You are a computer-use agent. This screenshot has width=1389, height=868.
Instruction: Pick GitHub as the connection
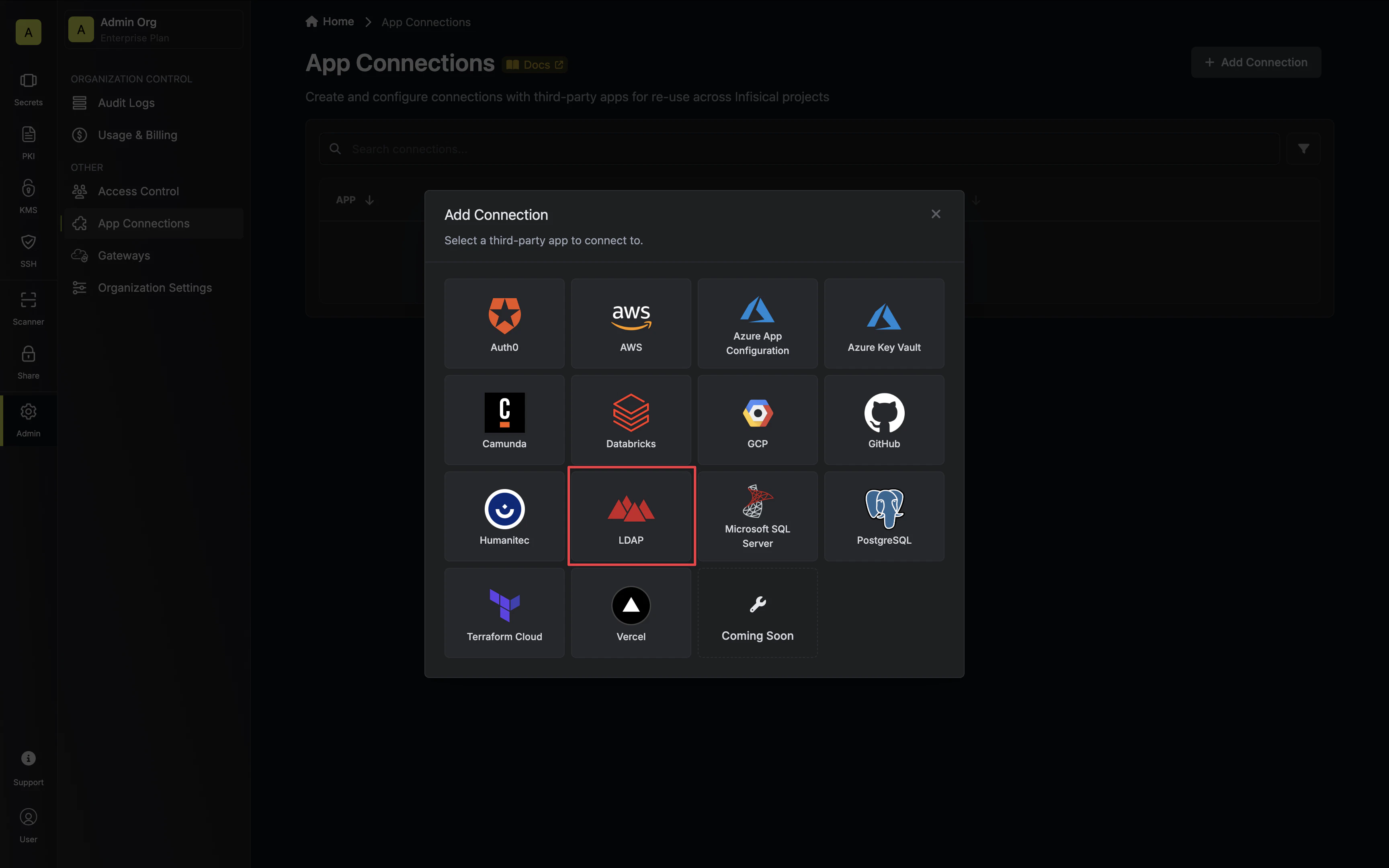pyautogui.click(x=884, y=420)
